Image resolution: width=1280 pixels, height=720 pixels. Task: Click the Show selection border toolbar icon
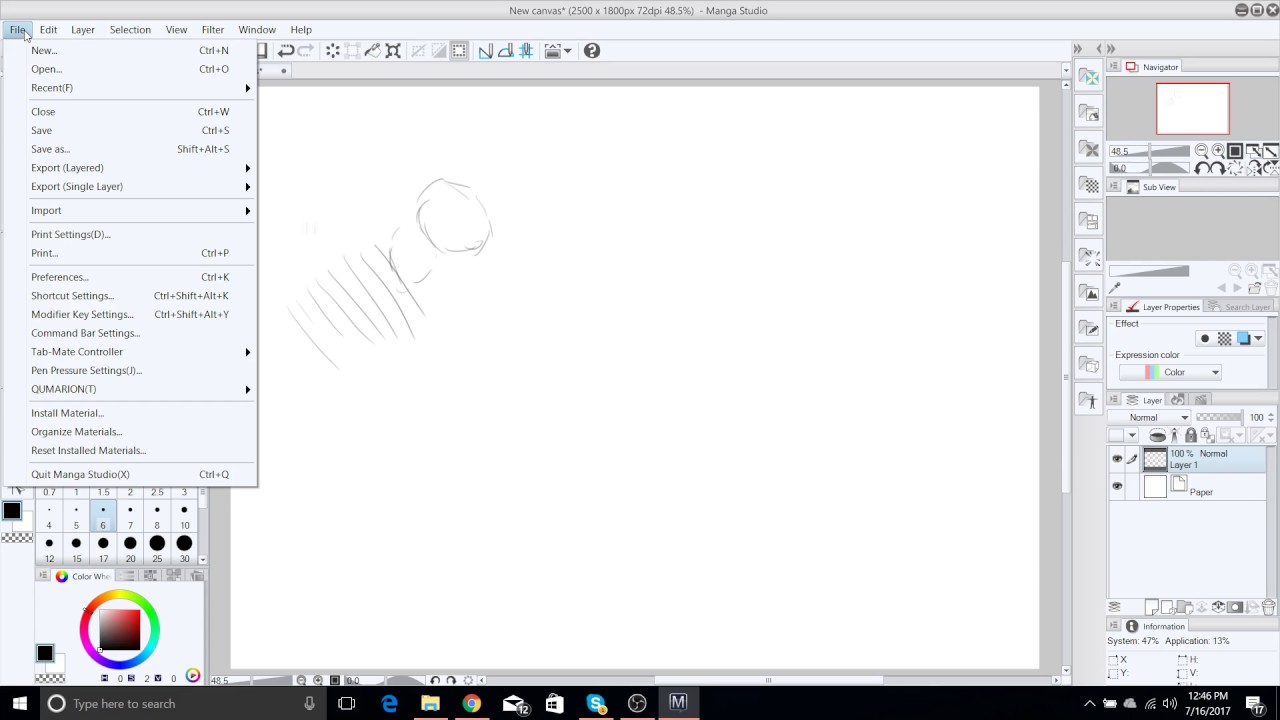[459, 51]
